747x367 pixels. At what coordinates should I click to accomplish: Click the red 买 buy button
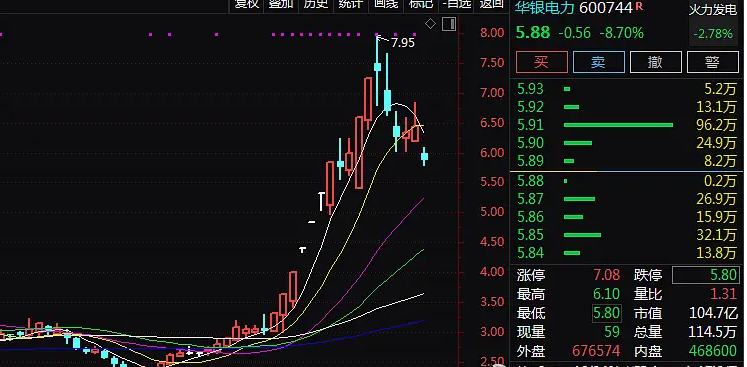click(542, 62)
